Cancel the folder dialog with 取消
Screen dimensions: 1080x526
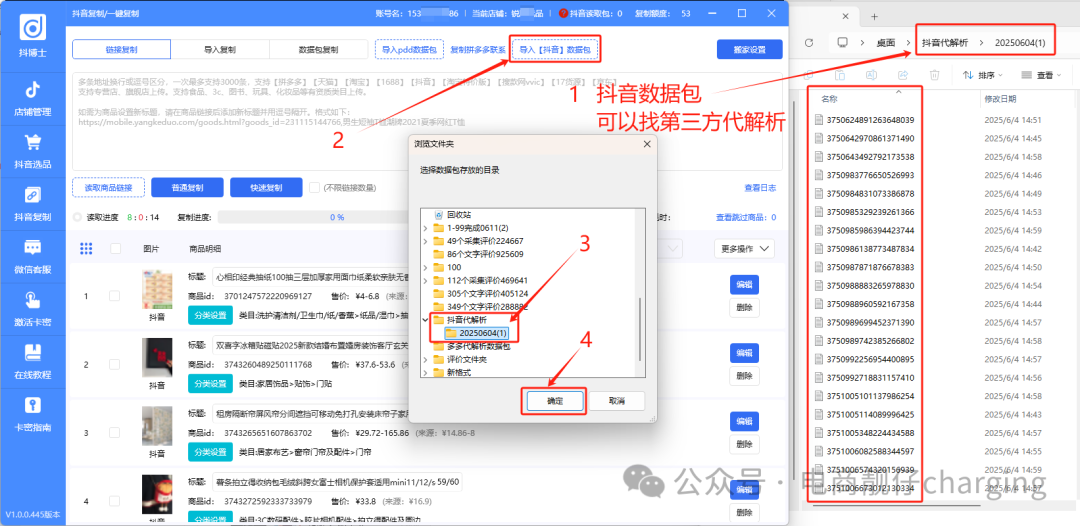(x=616, y=401)
